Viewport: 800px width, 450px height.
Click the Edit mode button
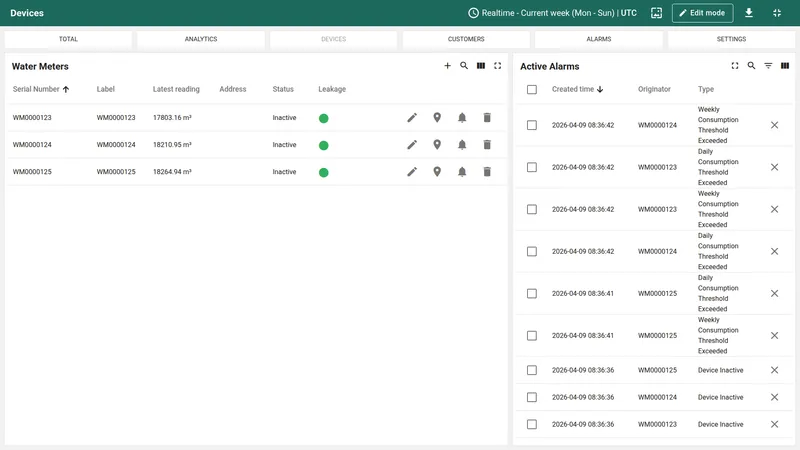[x=703, y=13]
